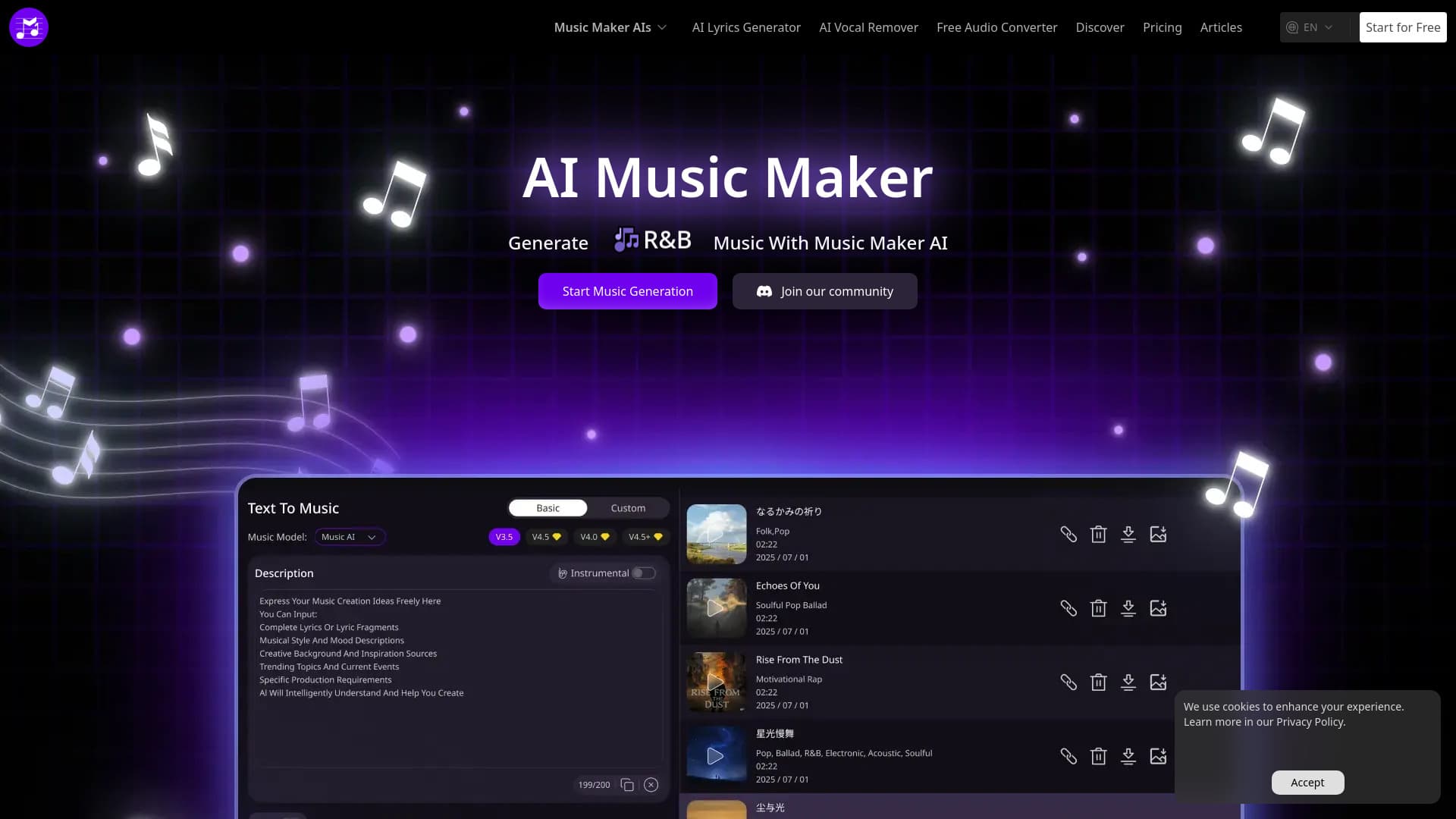Viewport: 1456px width, 819px height.
Task: Open the Pricing page
Action: [1162, 27]
